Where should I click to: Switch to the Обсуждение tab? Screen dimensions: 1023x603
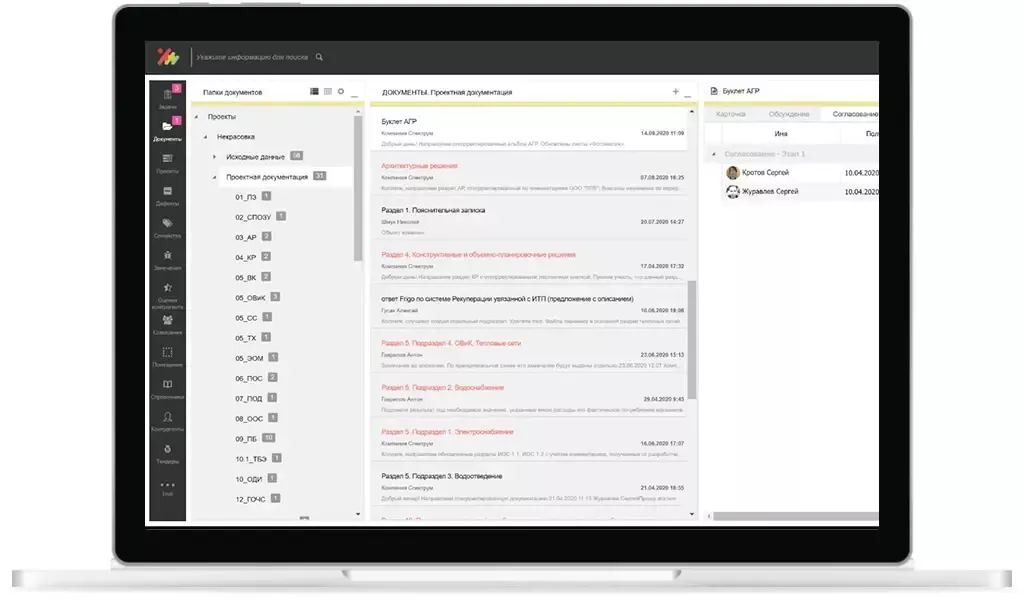[x=788, y=114]
